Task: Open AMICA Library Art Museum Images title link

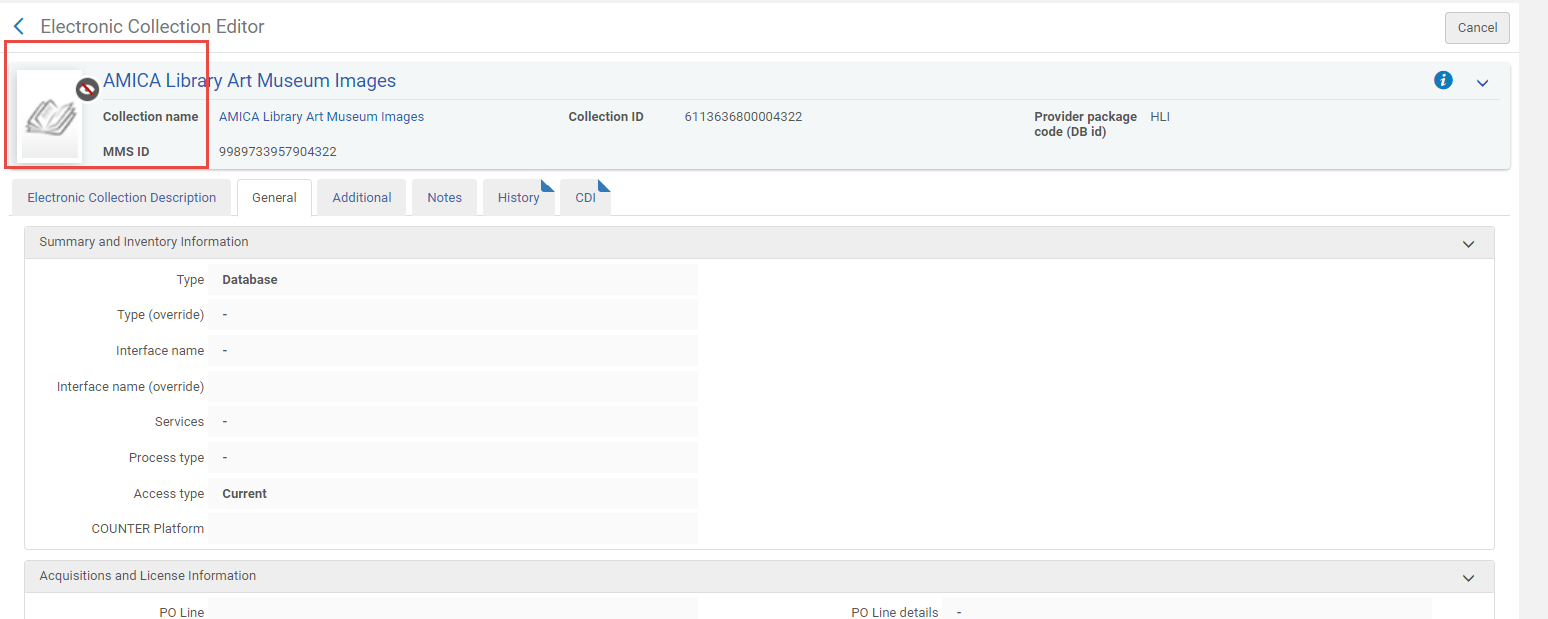Action: pos(249,81)
